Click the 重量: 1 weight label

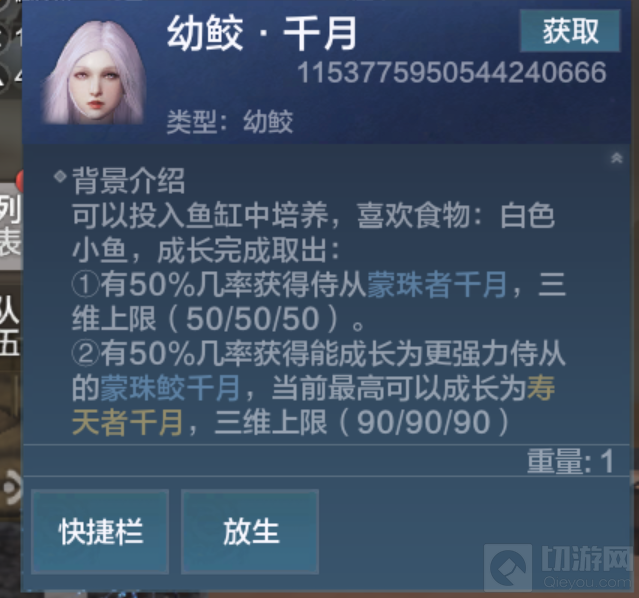pyautogui.click(x=570, y=461)
